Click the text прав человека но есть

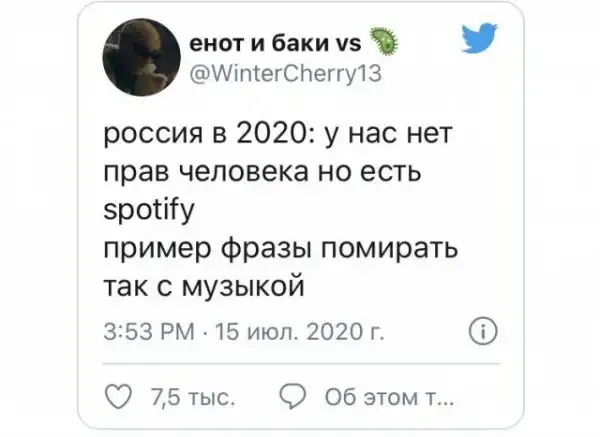[x=262, y=172]
